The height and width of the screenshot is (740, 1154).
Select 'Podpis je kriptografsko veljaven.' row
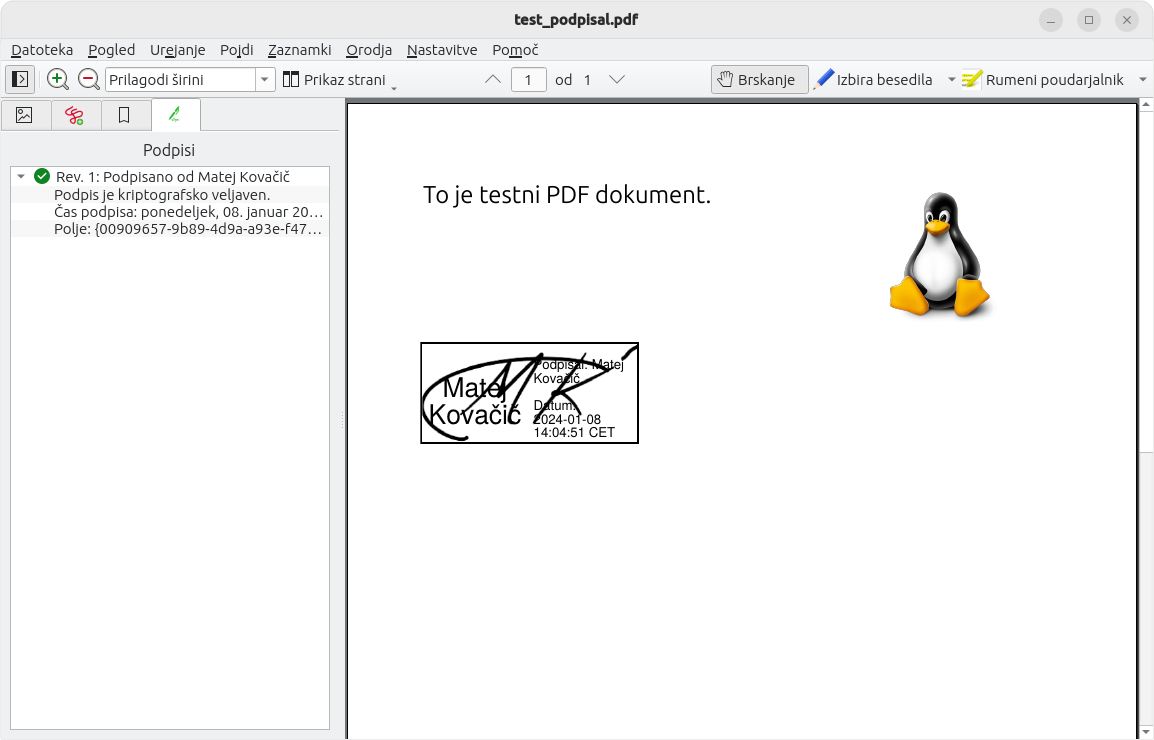pyautogui.click(x=170, y=194)
